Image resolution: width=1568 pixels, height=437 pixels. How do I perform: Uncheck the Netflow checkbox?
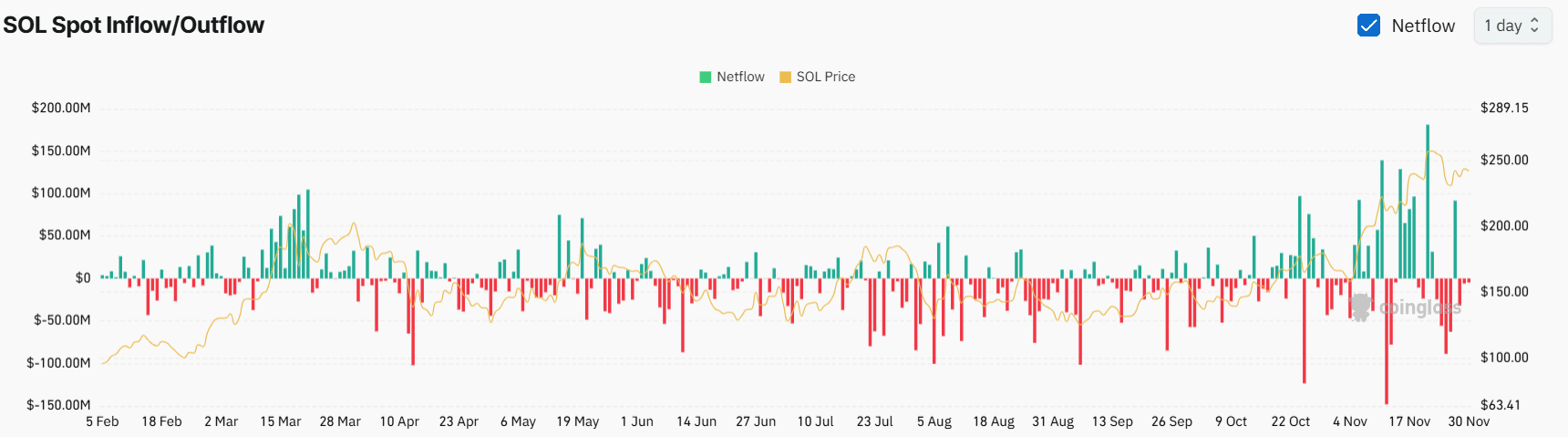pyautogui.click(x=1368, y=26)
